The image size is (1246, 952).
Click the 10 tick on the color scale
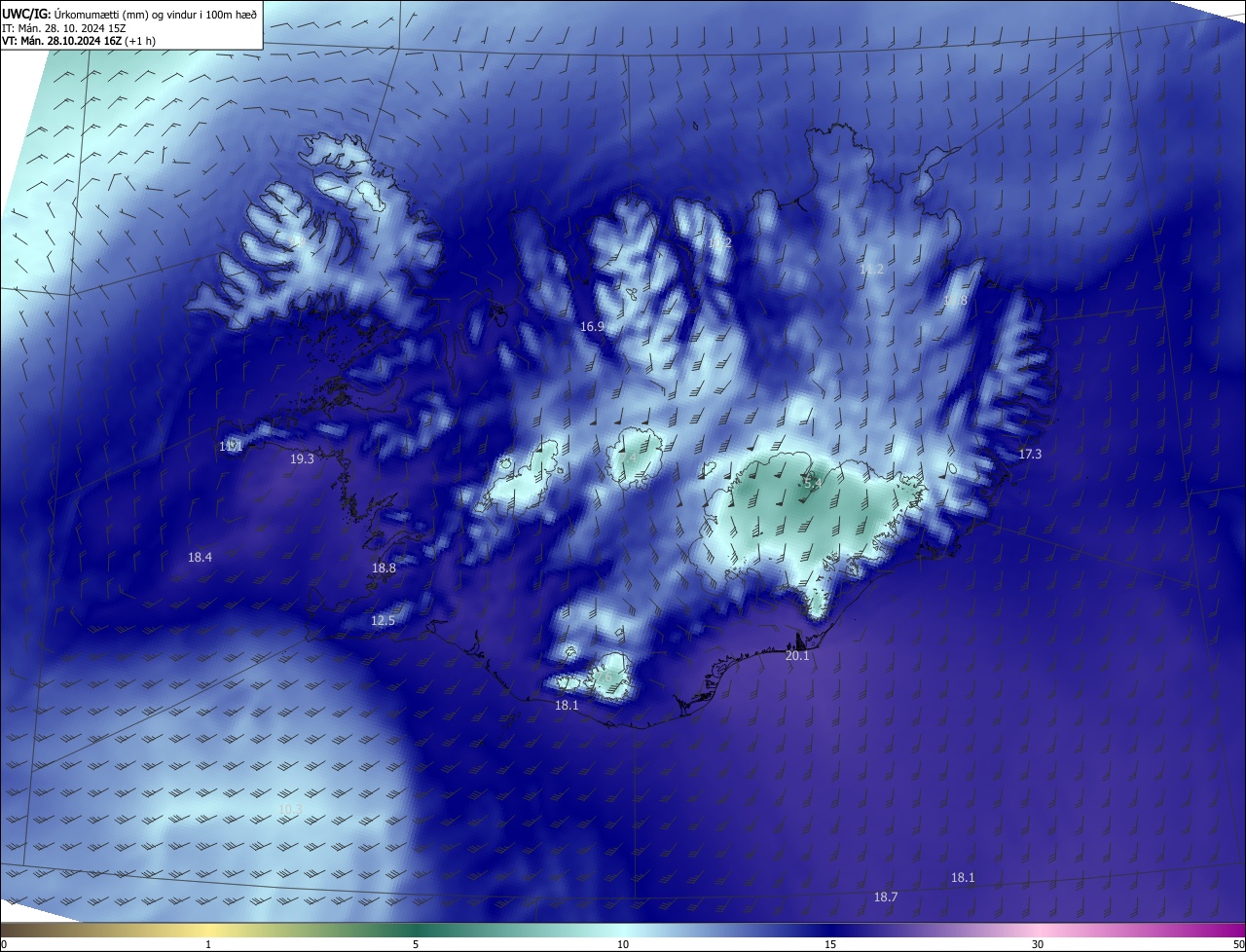click(623, 944)
